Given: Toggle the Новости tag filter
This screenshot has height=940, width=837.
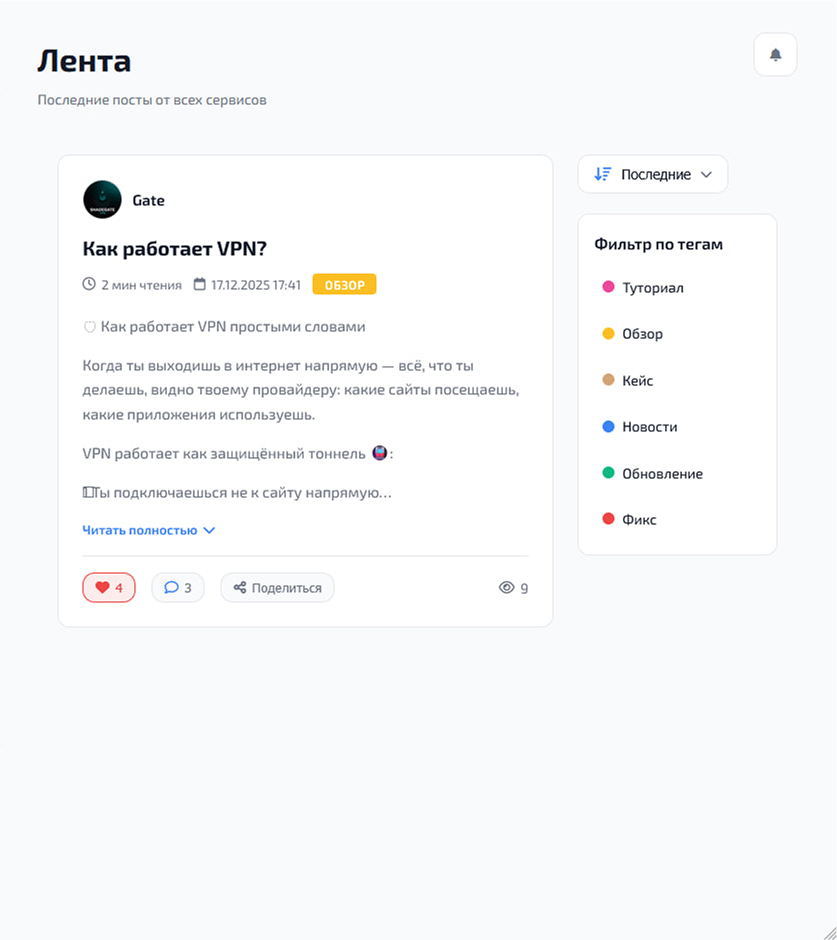Looking at the screenshot, I should click(x=650, y=426).
